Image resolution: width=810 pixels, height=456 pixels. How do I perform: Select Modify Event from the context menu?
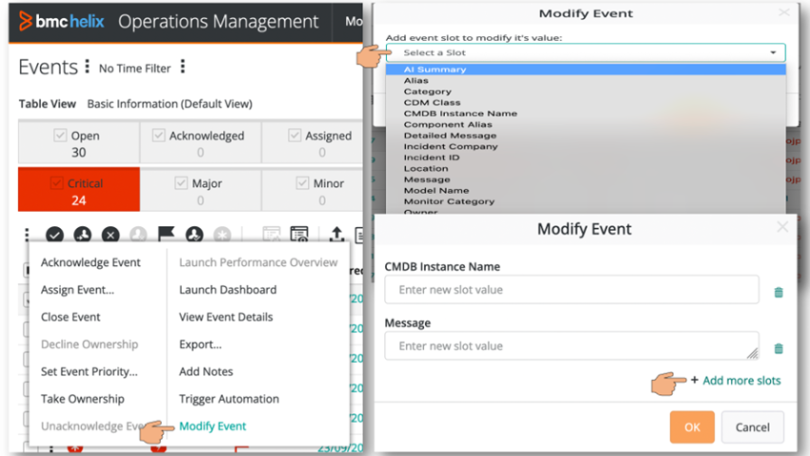tap(212, 426)
